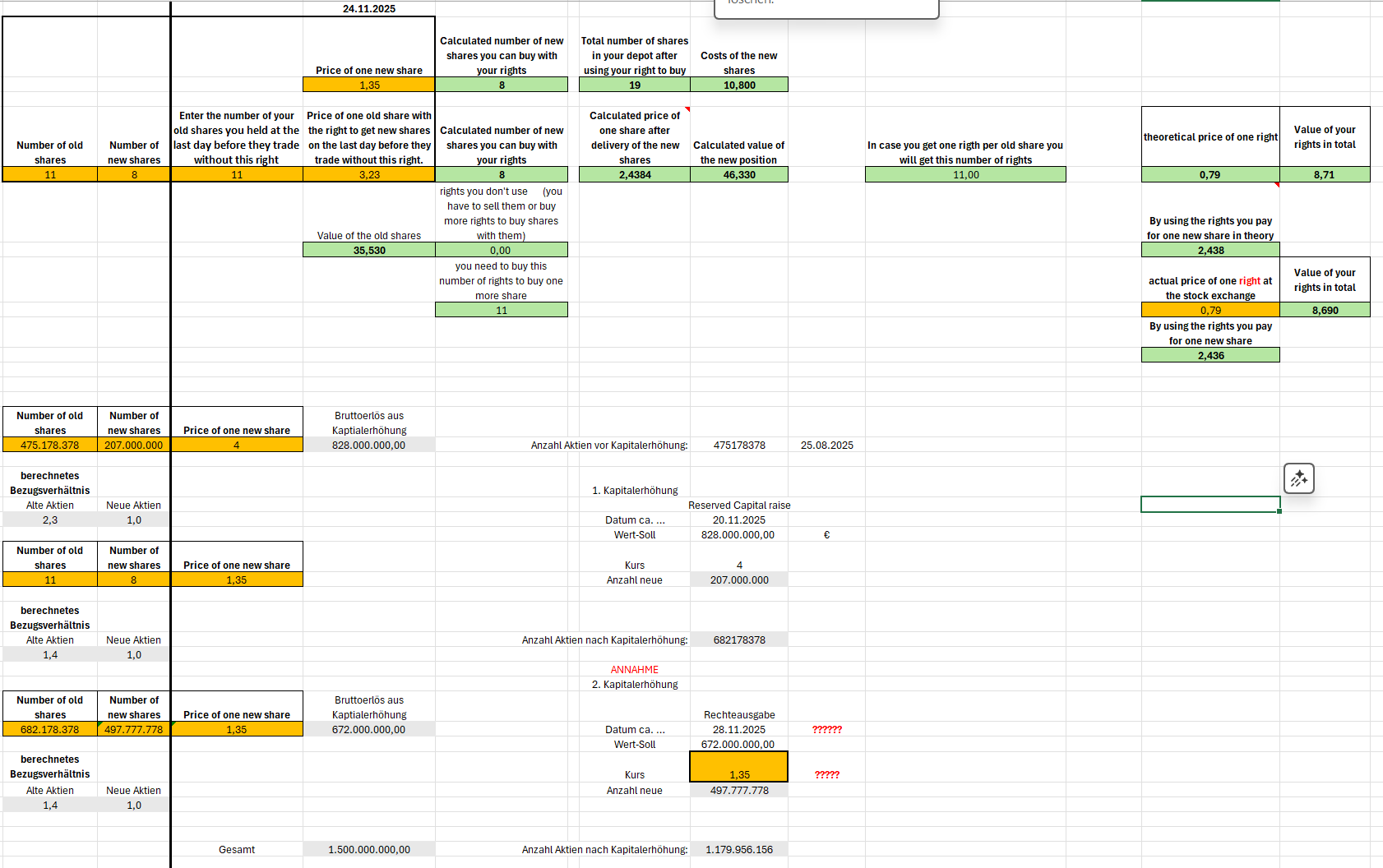Image resolution: width=1383 pixels, height=868 pixels.
Task: Click the empty green-outlined selected cell
Action: (1210, 505)
